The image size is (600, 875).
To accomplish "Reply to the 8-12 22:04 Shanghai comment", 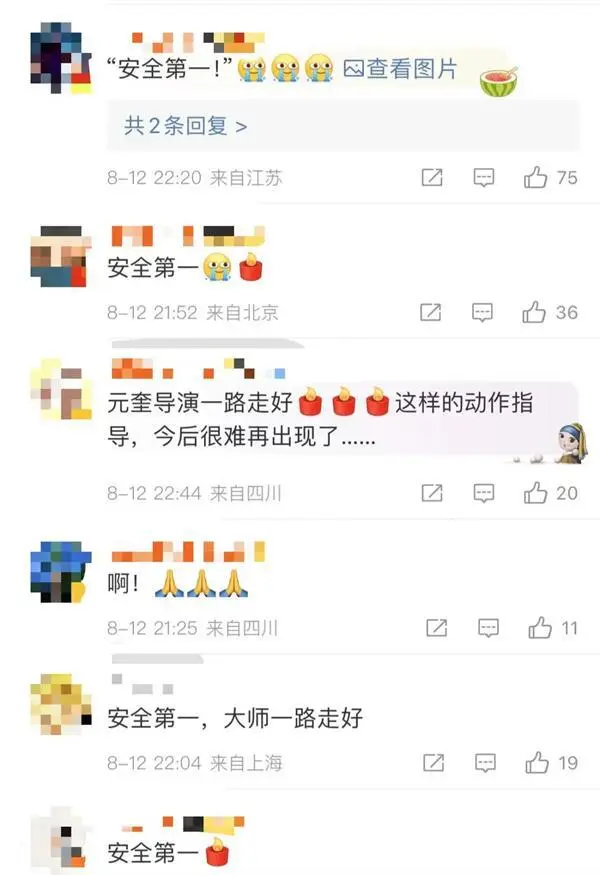I will point(485,763).
